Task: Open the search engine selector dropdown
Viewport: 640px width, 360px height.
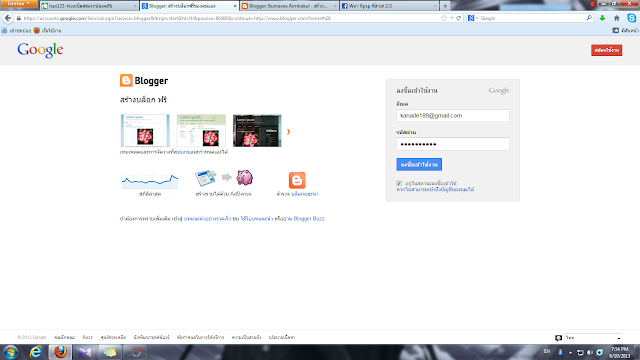Action: (473, 18)
